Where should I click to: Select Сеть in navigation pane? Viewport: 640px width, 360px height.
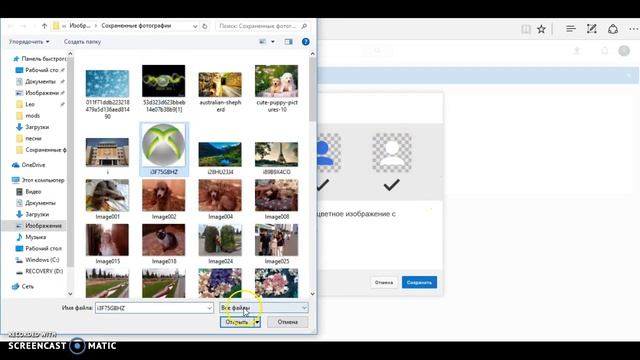27,287
